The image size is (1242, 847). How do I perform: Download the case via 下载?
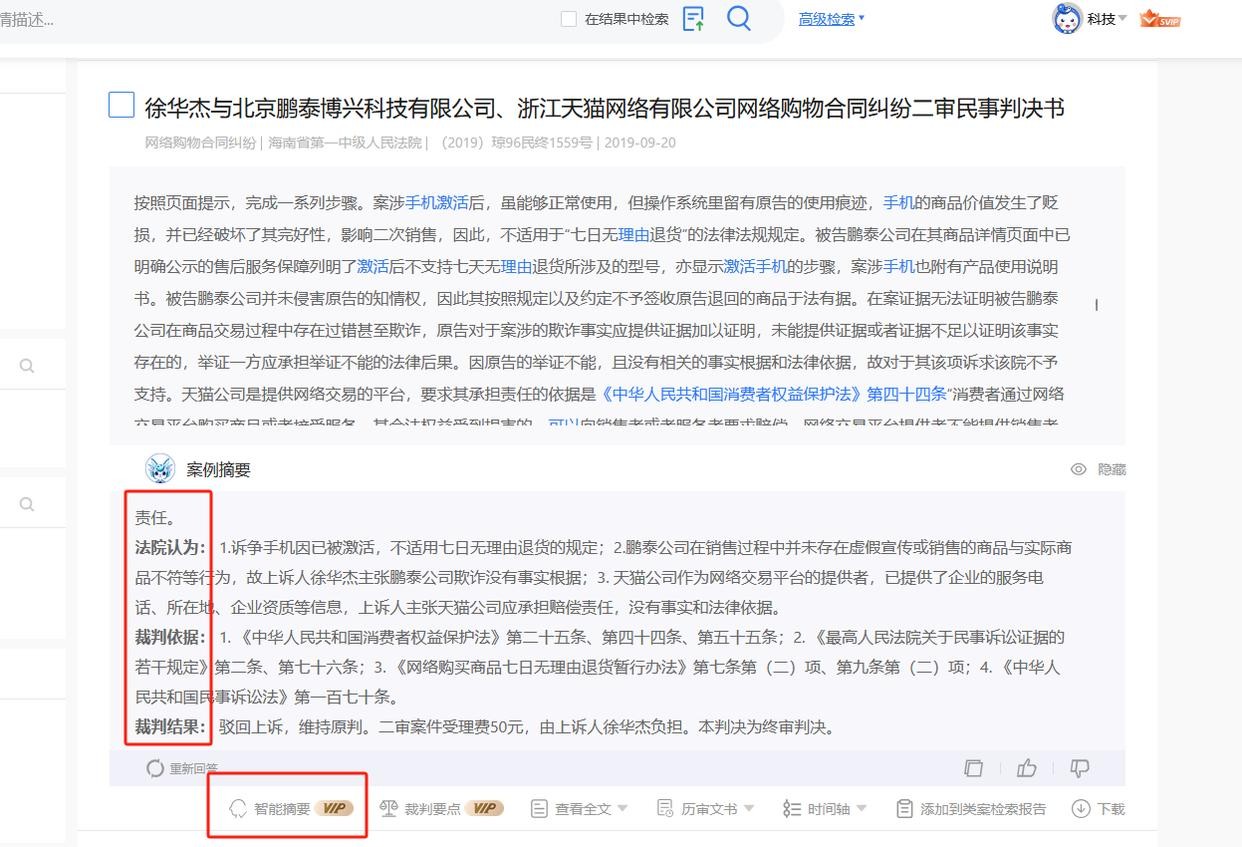[1098, 809]
